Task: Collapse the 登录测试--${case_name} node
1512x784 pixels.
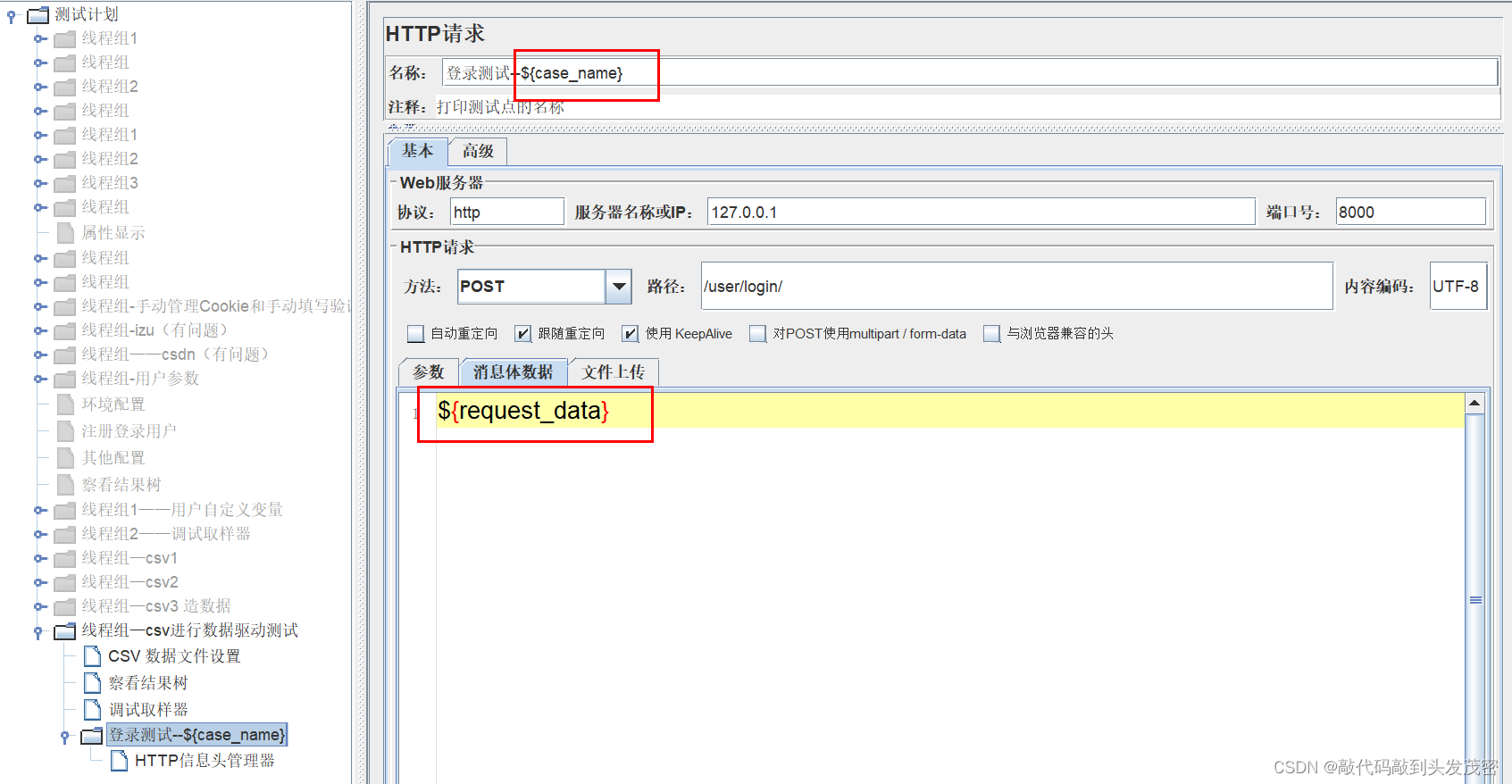Action: tap(65, 738)
